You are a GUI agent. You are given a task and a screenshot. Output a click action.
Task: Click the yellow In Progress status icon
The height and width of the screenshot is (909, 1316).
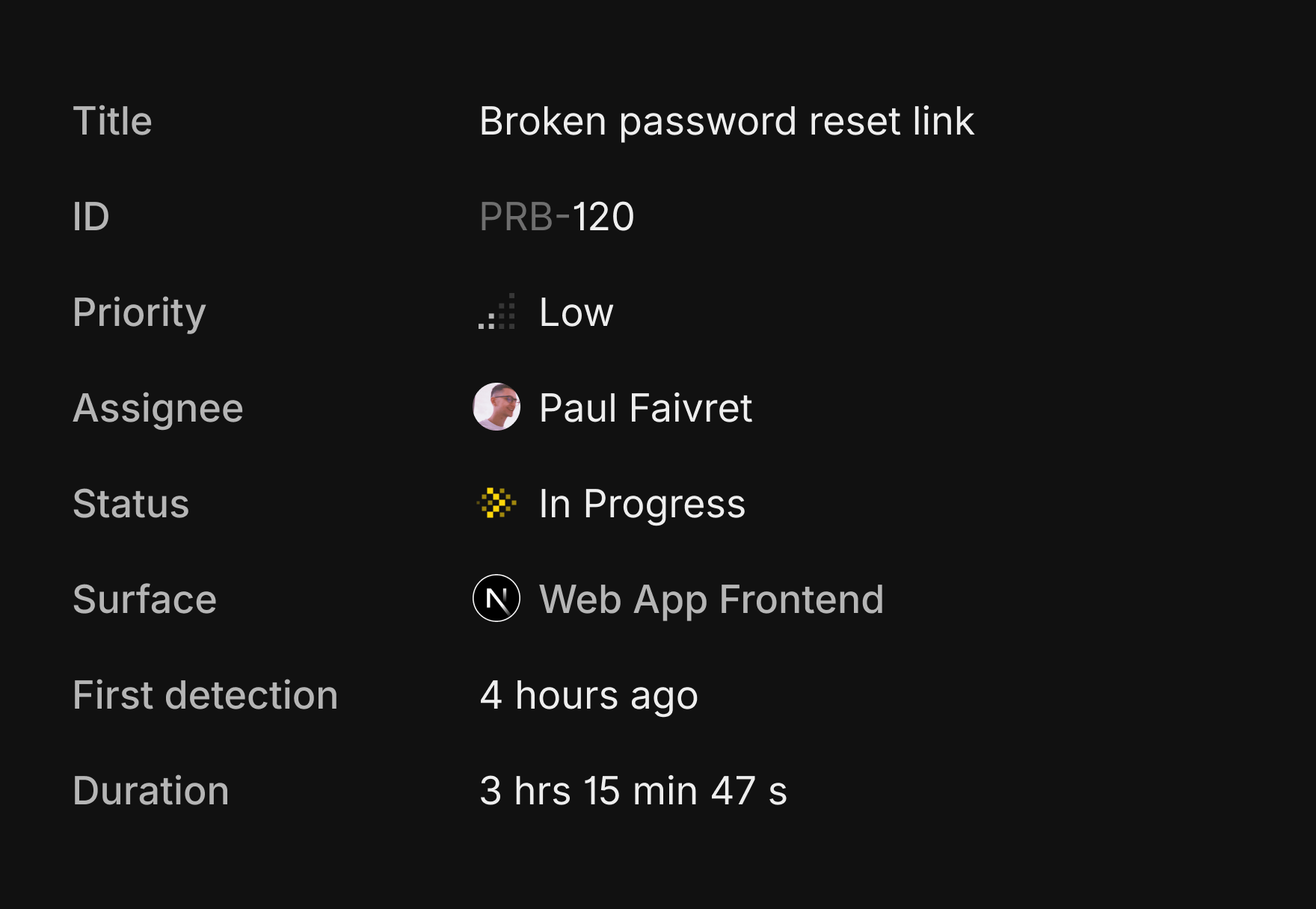pos(496,503)
